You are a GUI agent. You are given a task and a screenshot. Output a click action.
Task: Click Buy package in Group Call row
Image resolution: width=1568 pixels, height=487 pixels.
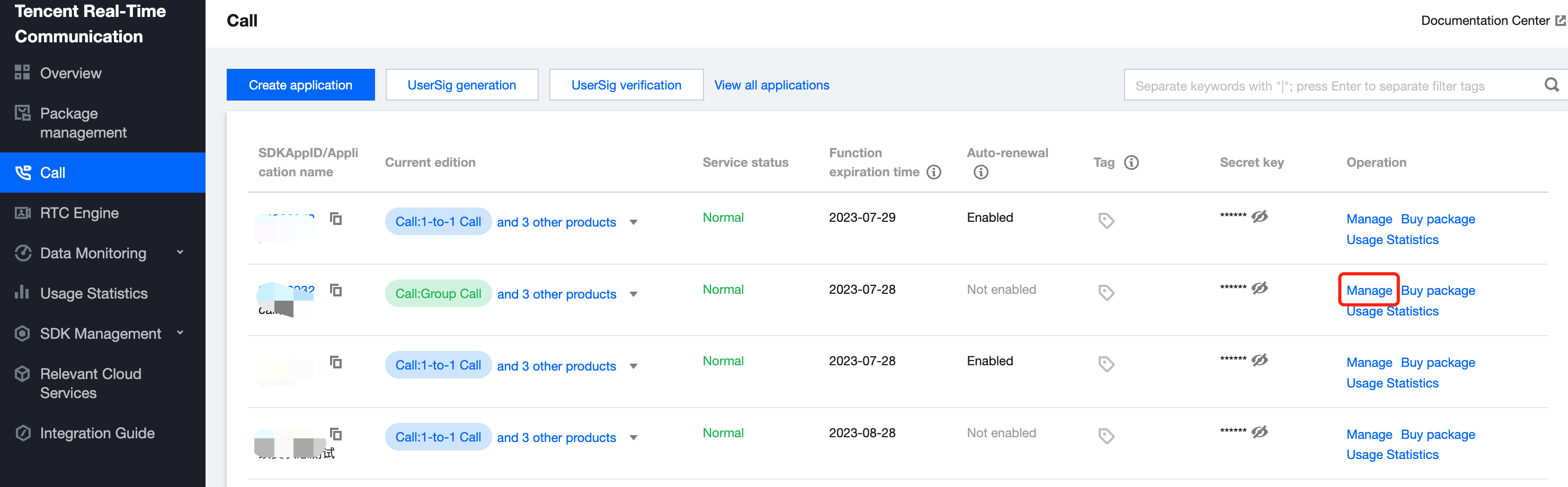pos(1438,291)
